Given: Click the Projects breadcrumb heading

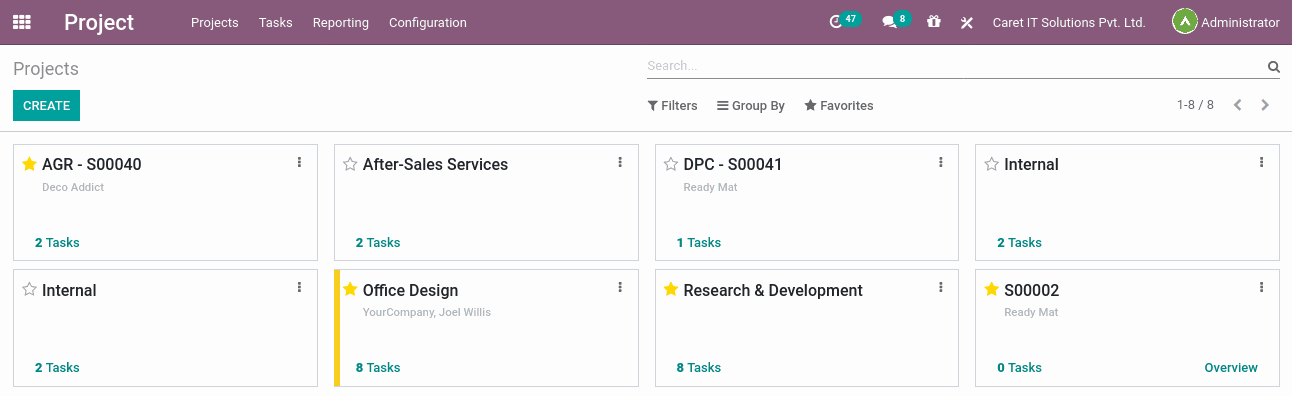Looking at the screenshot, I should pyautogui.click(x=46, y=69).
